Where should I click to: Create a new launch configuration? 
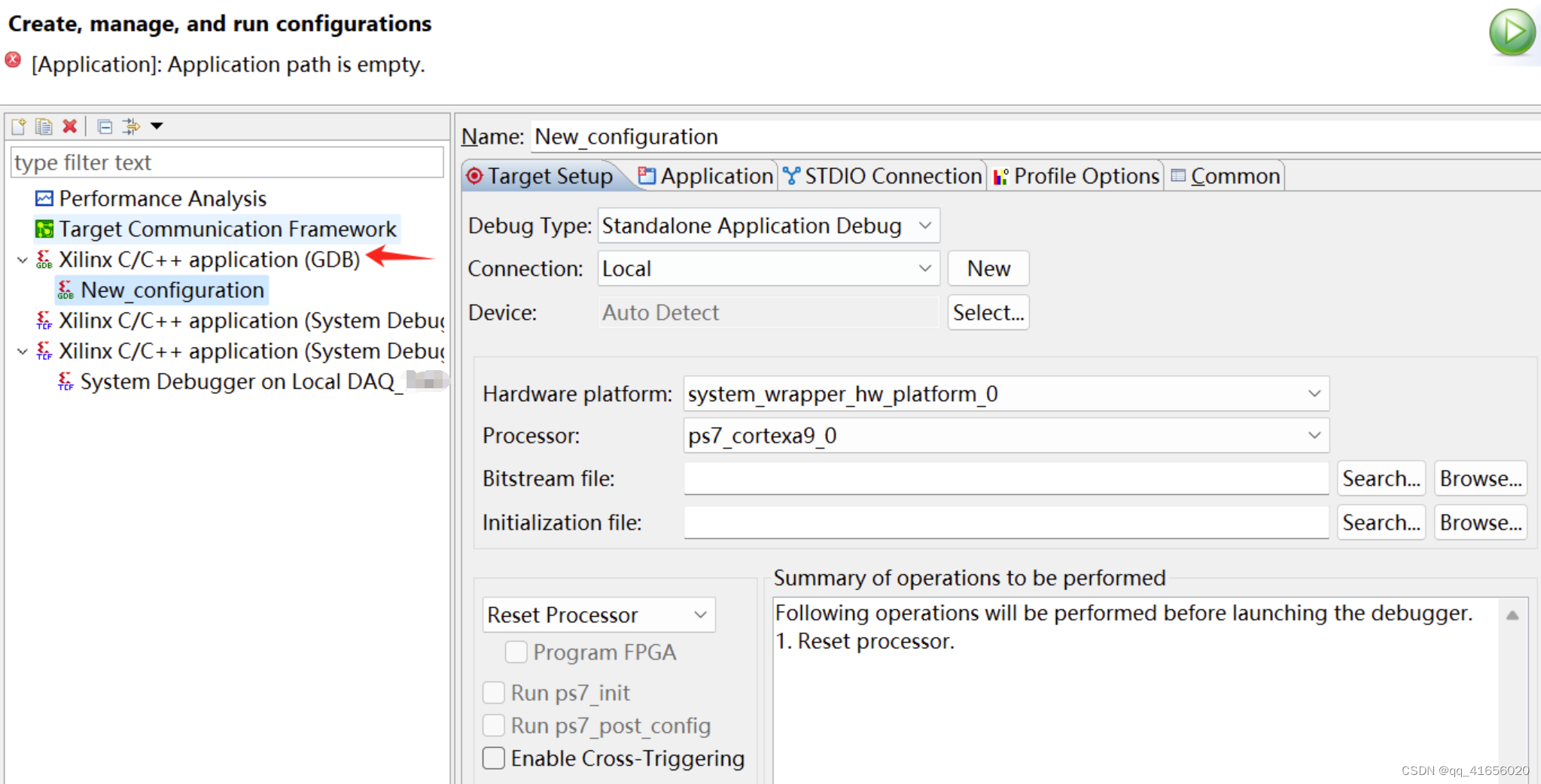coord(18,126)
